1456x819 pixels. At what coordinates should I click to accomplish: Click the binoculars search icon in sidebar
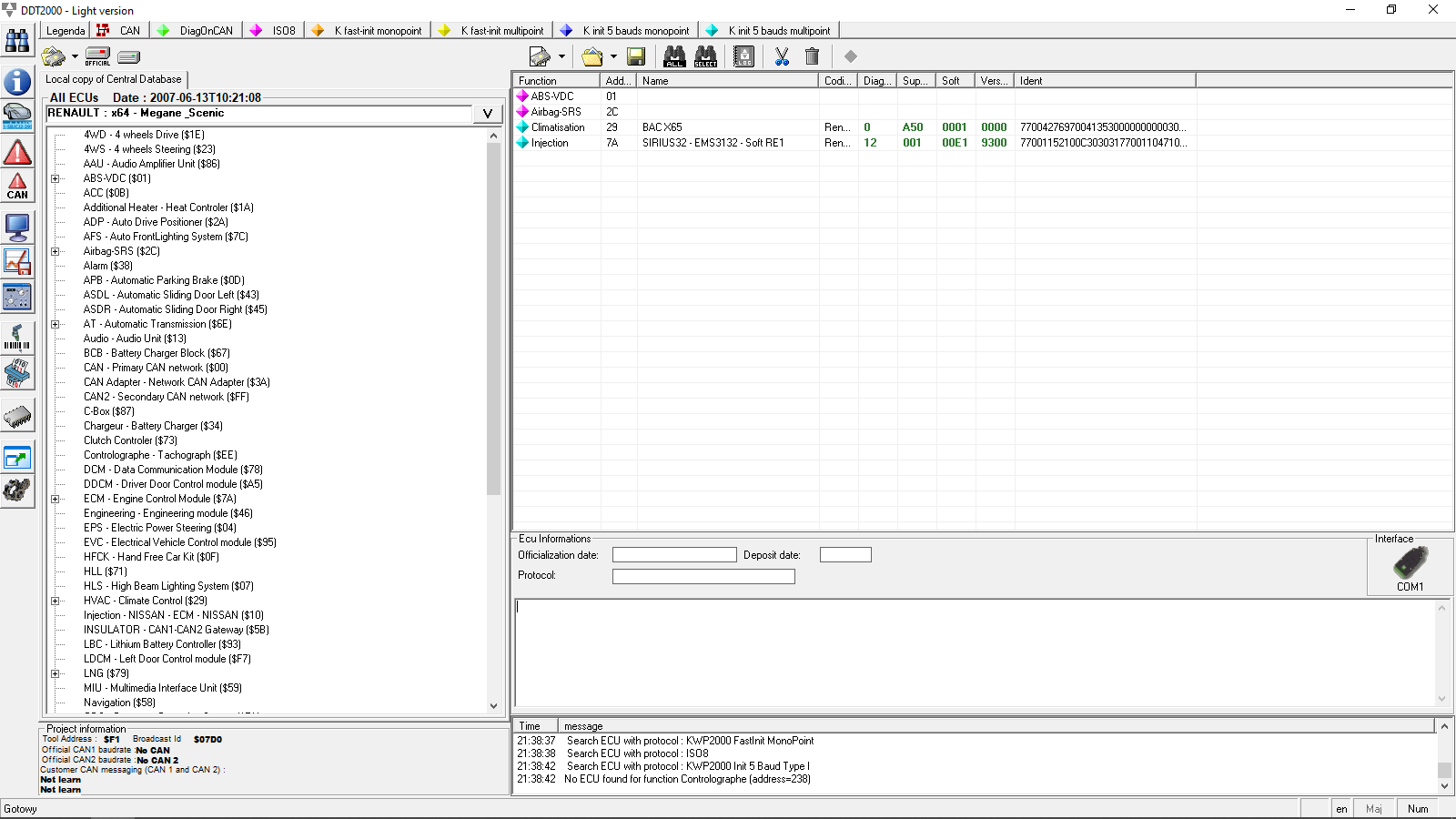click(17, 42)
